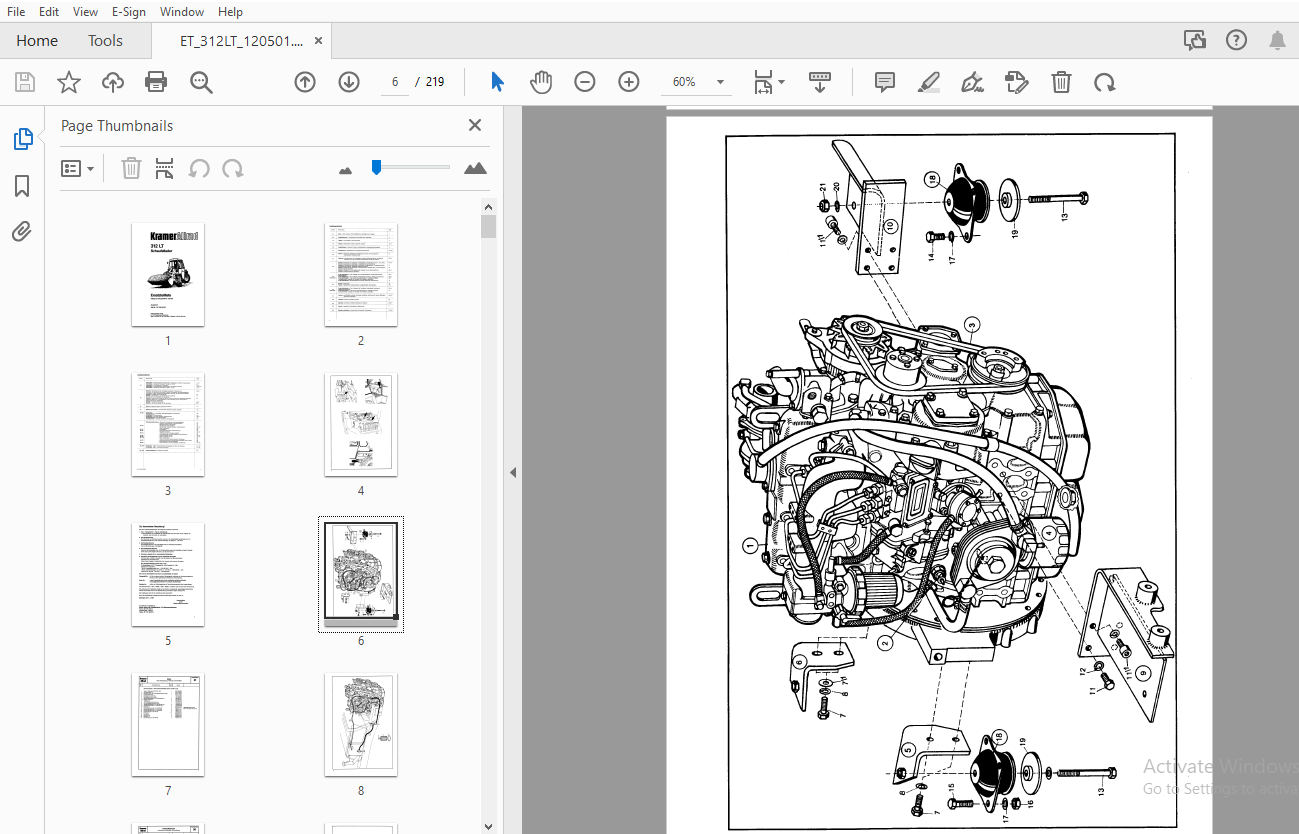Select page 5 thumbnail
Viewport: 1299px width, 834px height.
pyautogui.click(x=168, y=575)
